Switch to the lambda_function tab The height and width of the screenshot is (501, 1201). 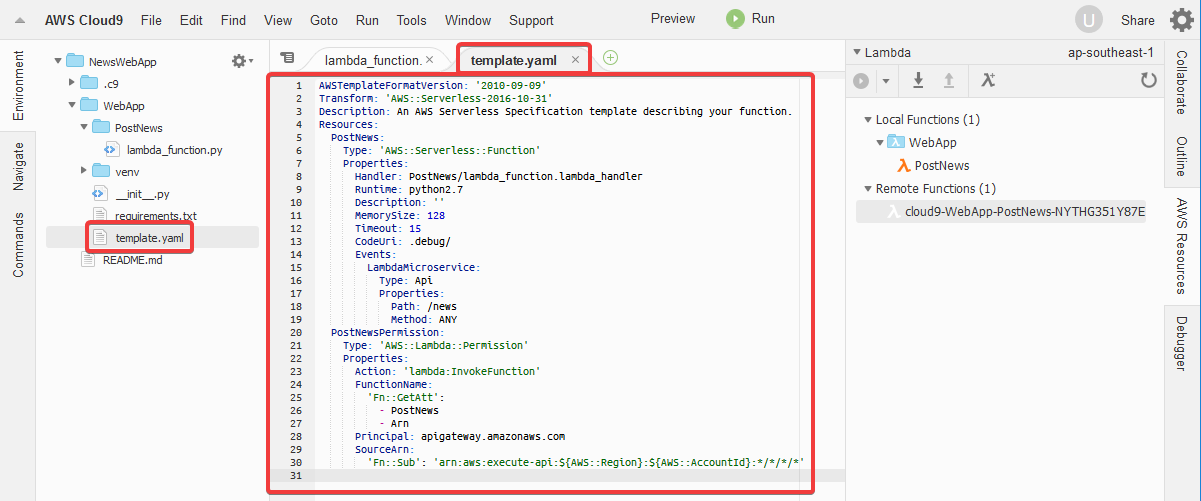tap(372, 60)
